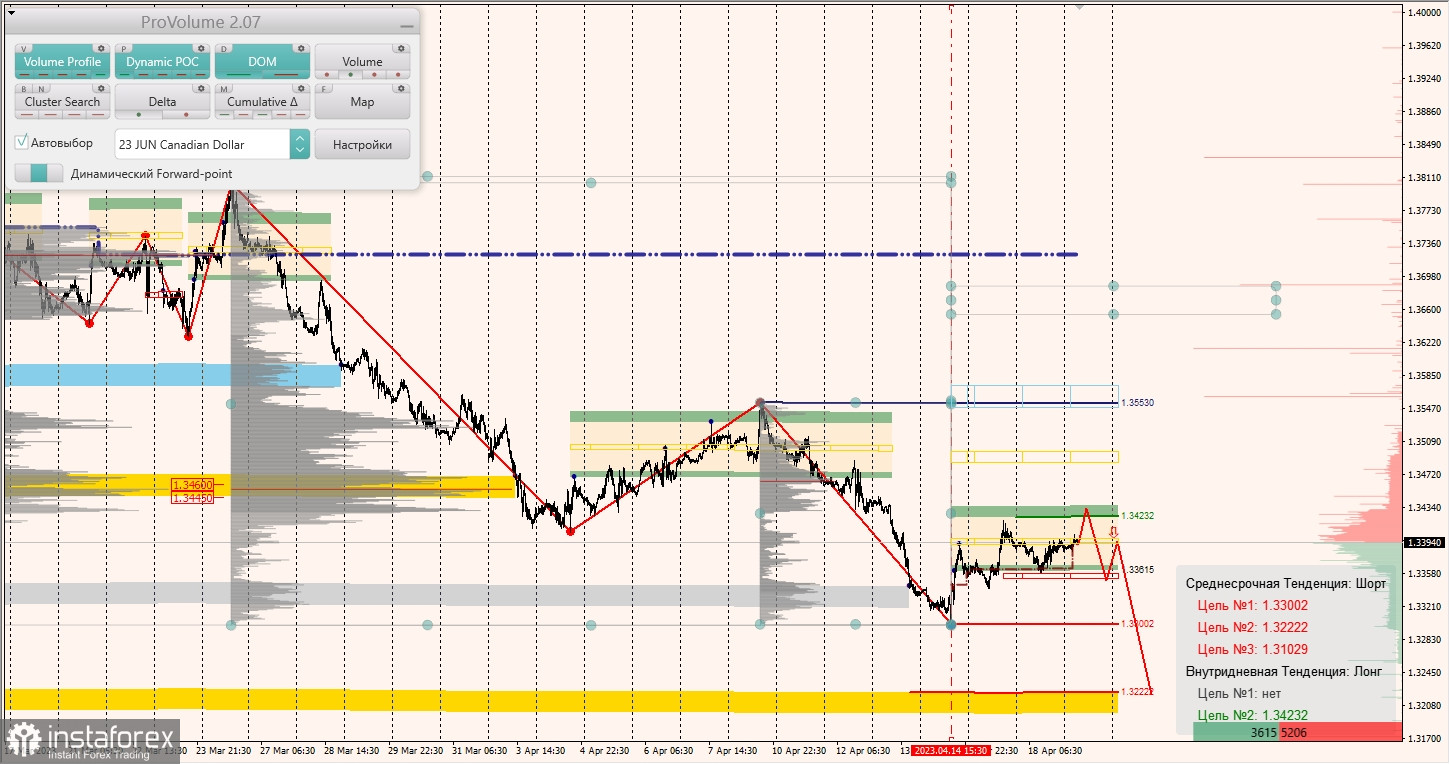Viewport: 1450px width, 764px height.
Task: Open the Volume button's gear settings
Action: (x=401, y=48)
